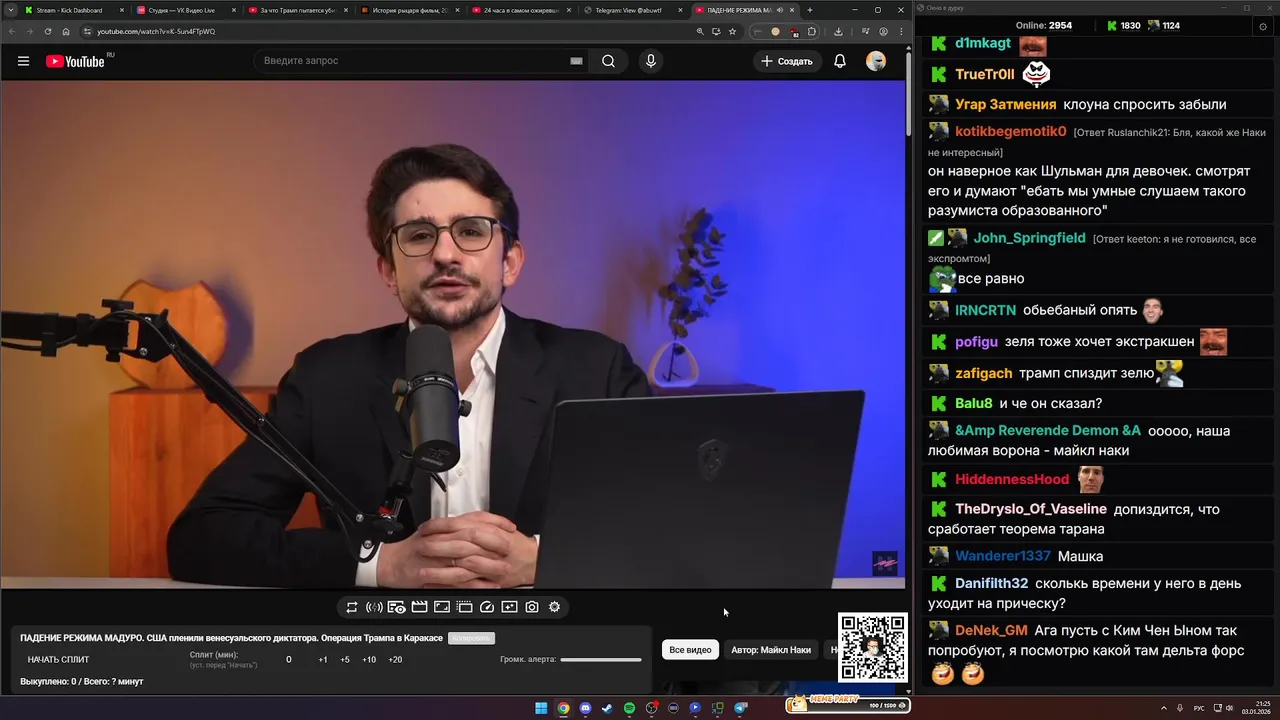
Task: Open the Chrome profile icon
Action: [x=883, y=31]
